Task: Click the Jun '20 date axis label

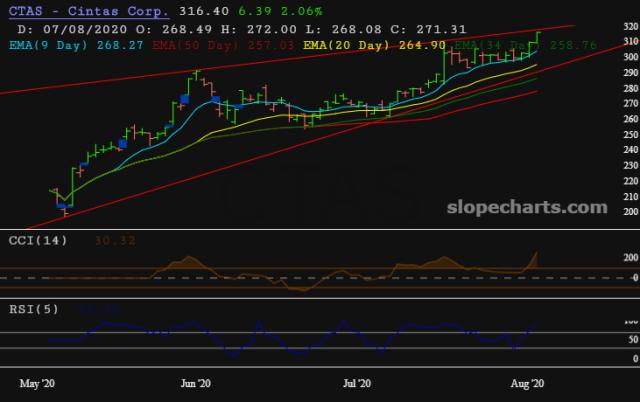Action: (x=195, y=382)
